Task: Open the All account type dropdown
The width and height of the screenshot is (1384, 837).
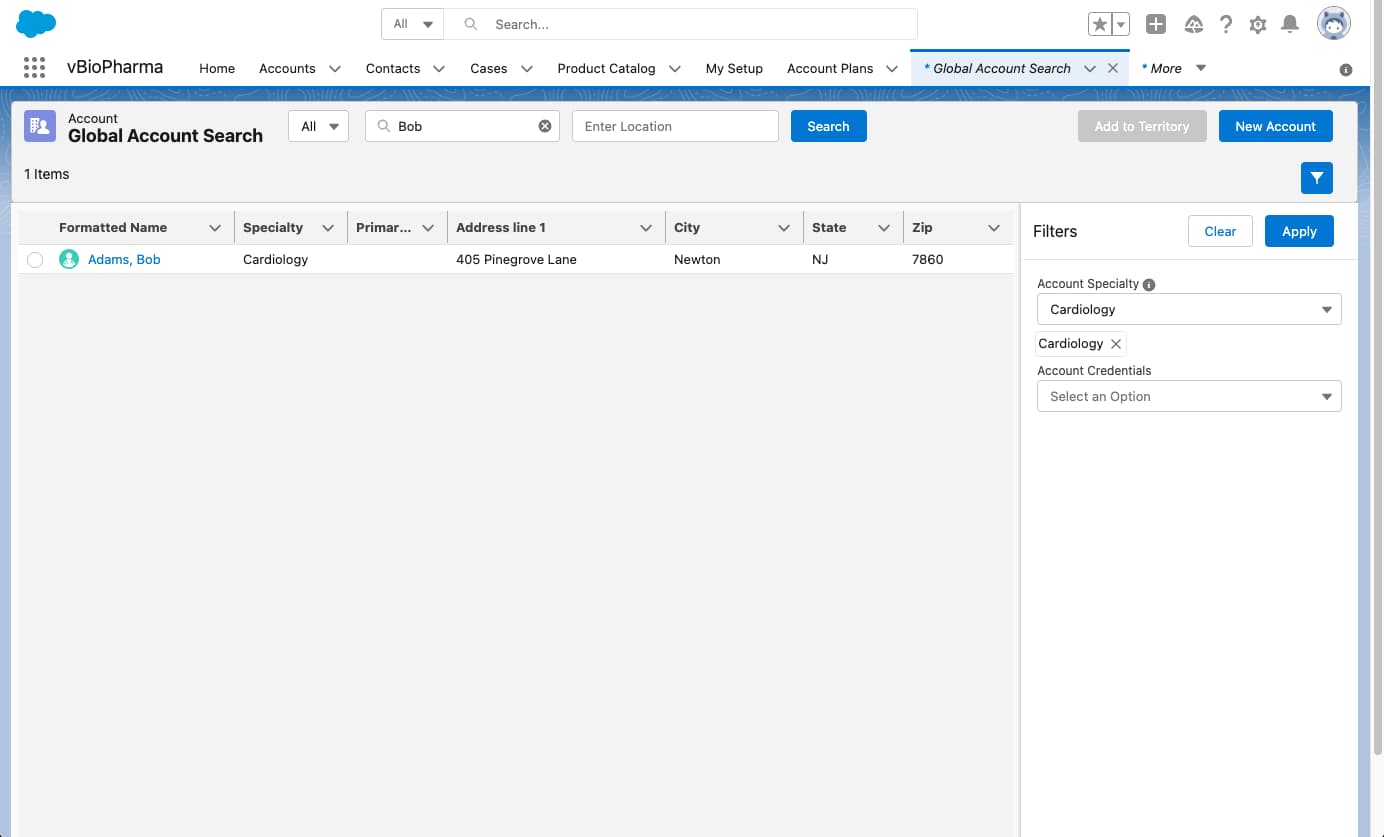Action: [319, 126]
